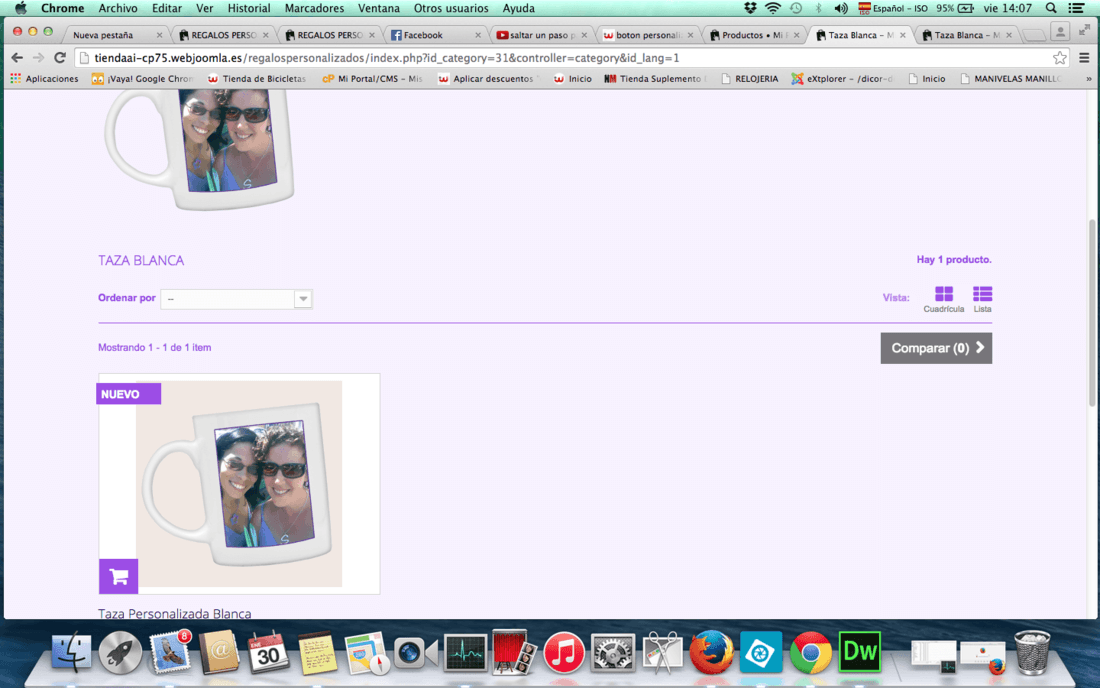Close the Facebook tab
Viewport: 1100px width, 688px height.
click(478, 35)
